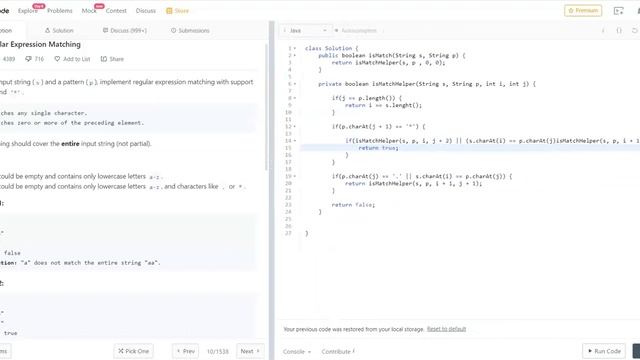Collapse the fold arrow at line 6

point(295,84)
